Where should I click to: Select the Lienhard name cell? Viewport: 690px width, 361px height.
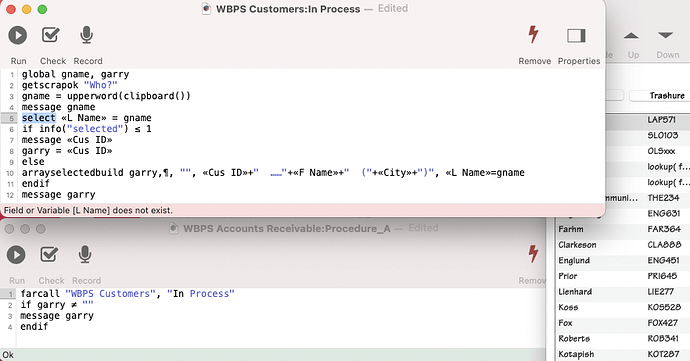(x=575, y=292)
